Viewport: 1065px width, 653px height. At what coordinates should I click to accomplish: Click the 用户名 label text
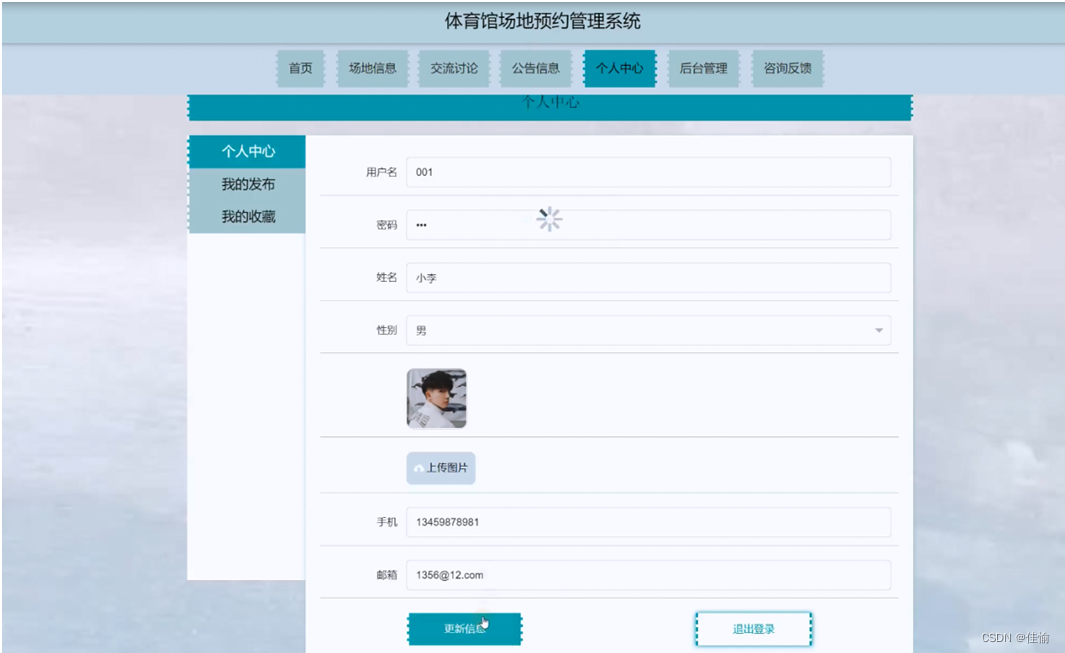pos(381,173)
